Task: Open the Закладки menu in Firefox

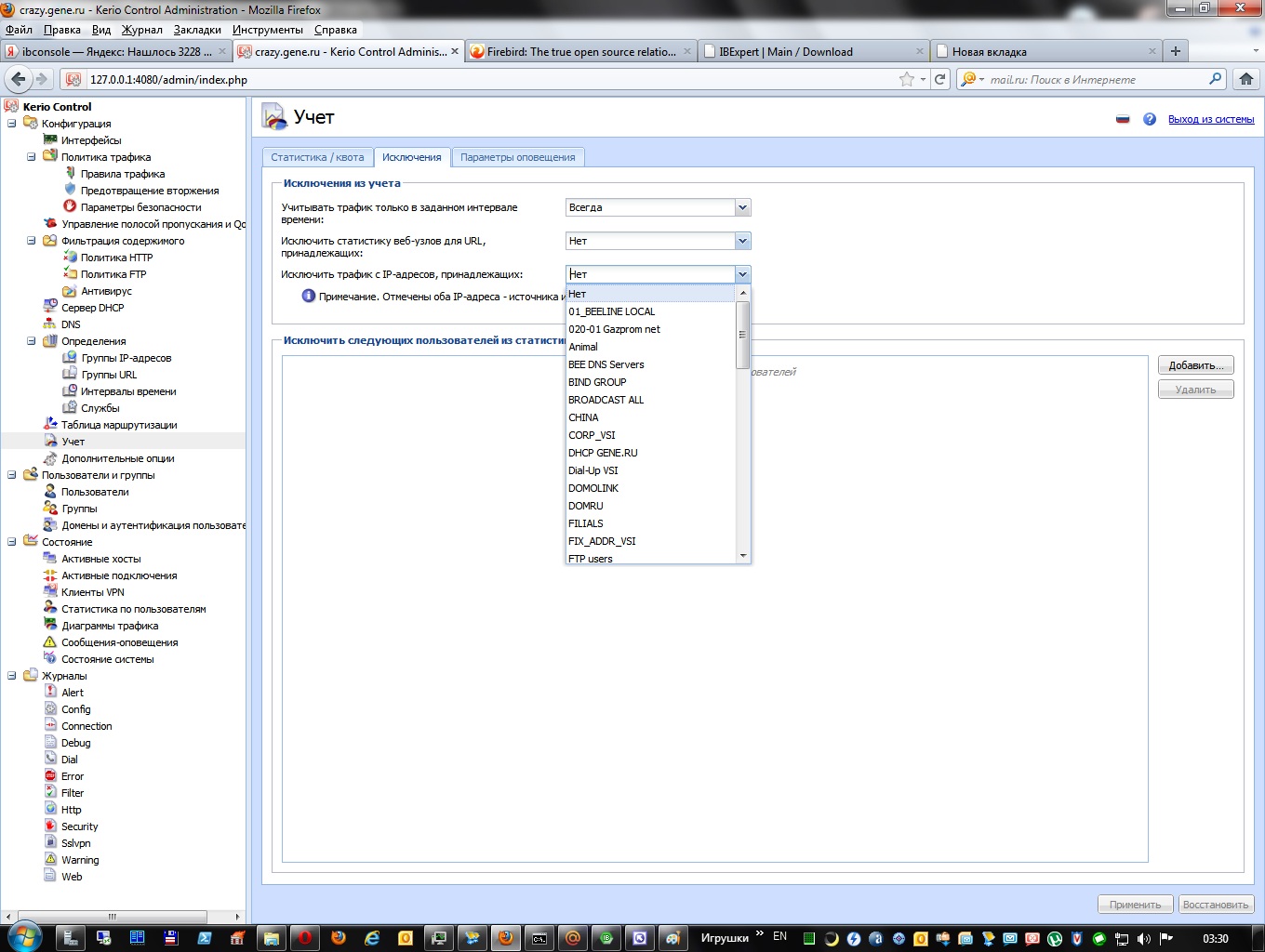Action: pos(197,30)
